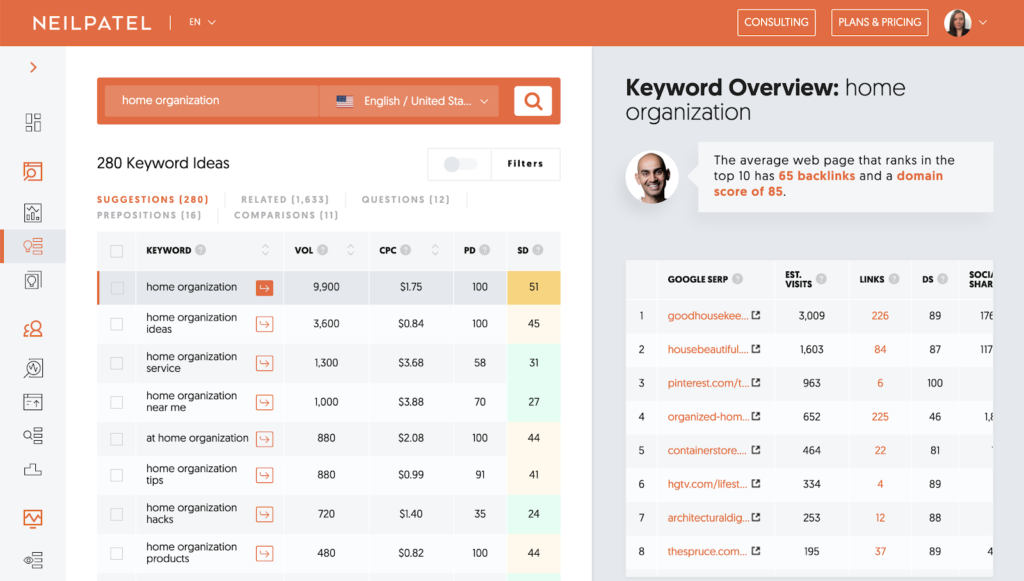1024x581 pixels.
Task: Check the box for home organization service
Action: [x=117, y=363]
